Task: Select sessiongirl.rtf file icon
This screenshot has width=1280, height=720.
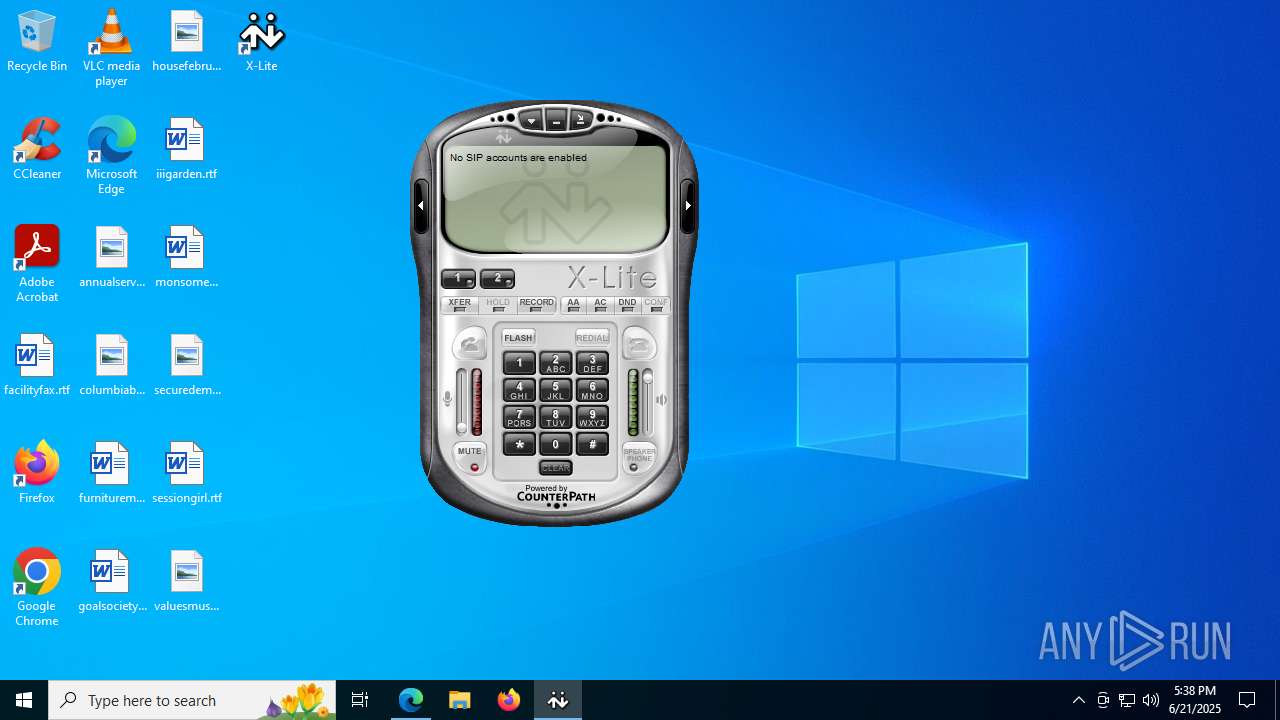Action: coord(186,474)
